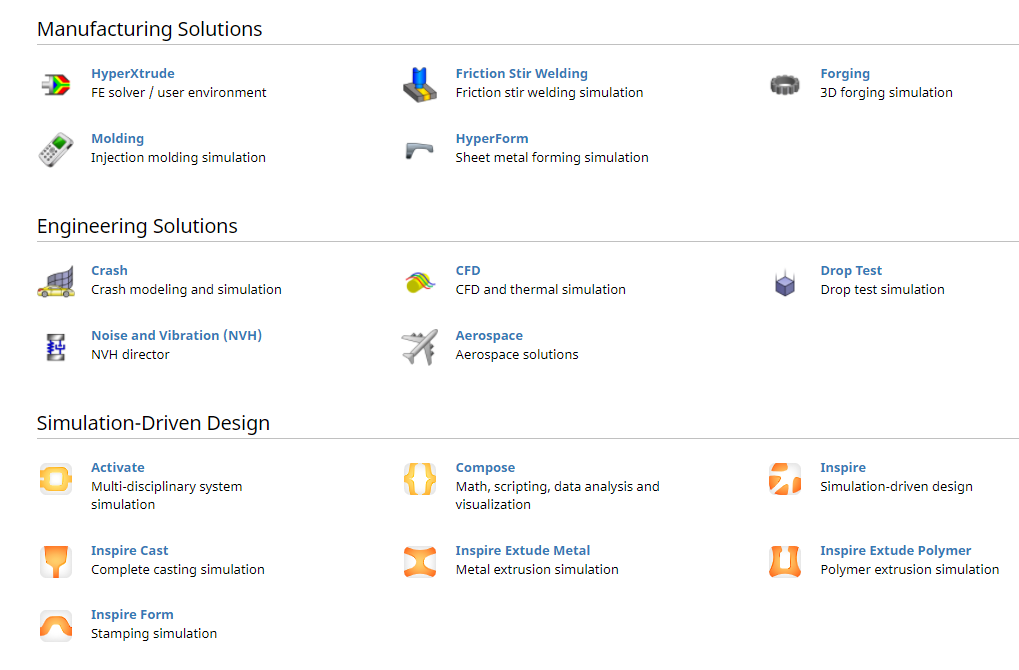
Task: Click the Inspire orange icon
Action: pyautogui.click(x=784, y=479)
